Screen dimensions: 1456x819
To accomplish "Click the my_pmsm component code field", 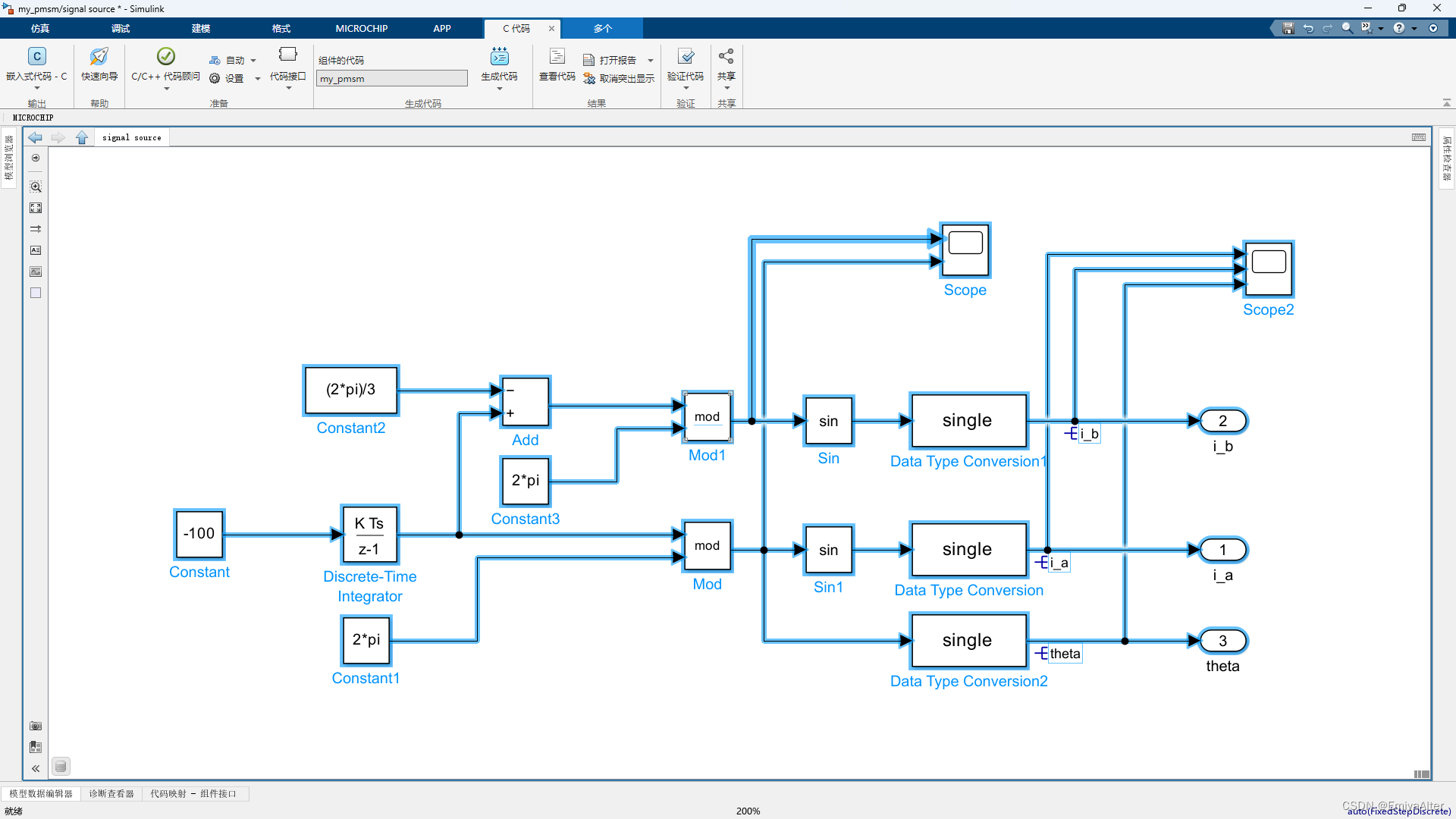I will 391,79.
